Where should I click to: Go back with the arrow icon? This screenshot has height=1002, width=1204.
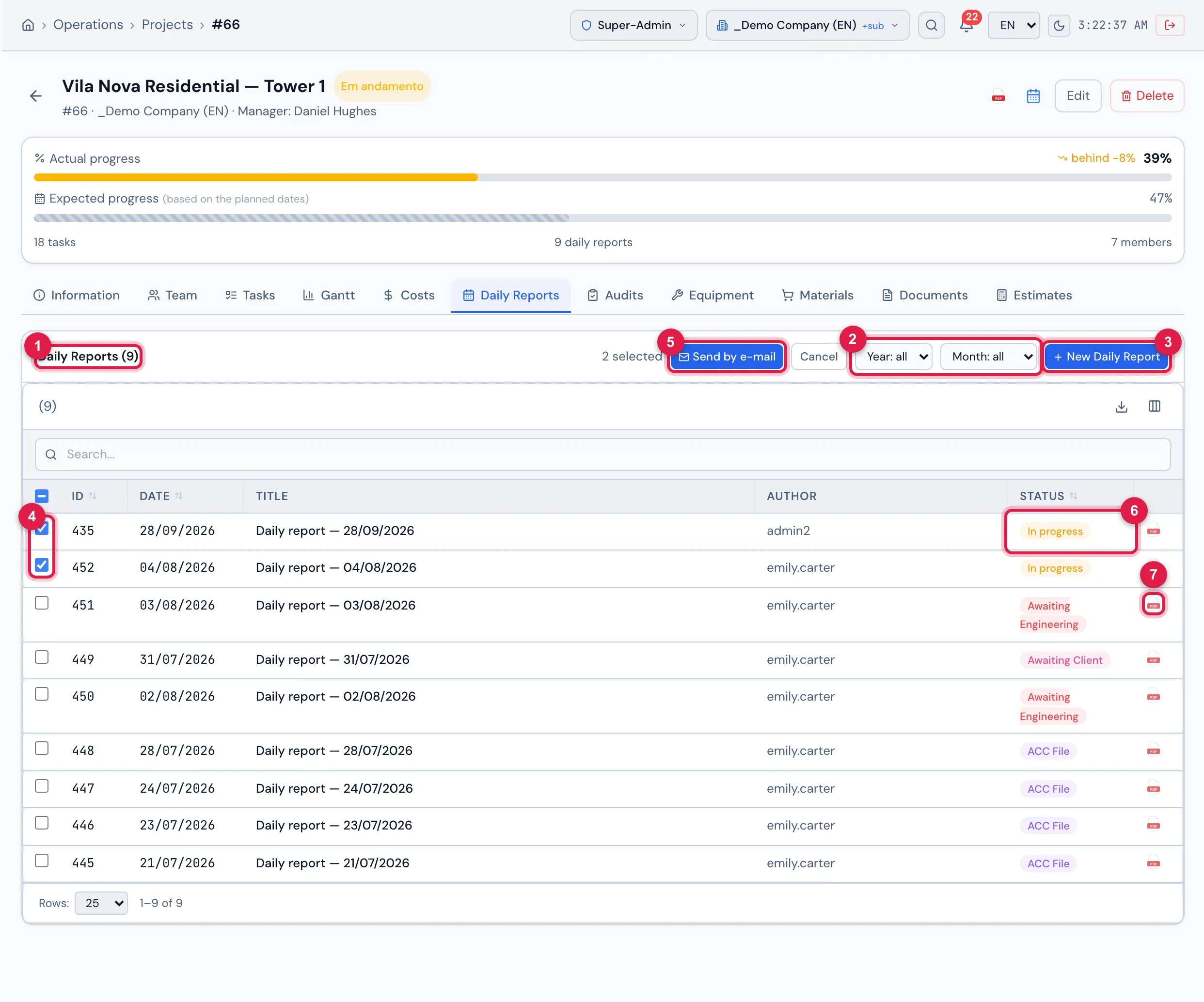click(x=35, y=96)
